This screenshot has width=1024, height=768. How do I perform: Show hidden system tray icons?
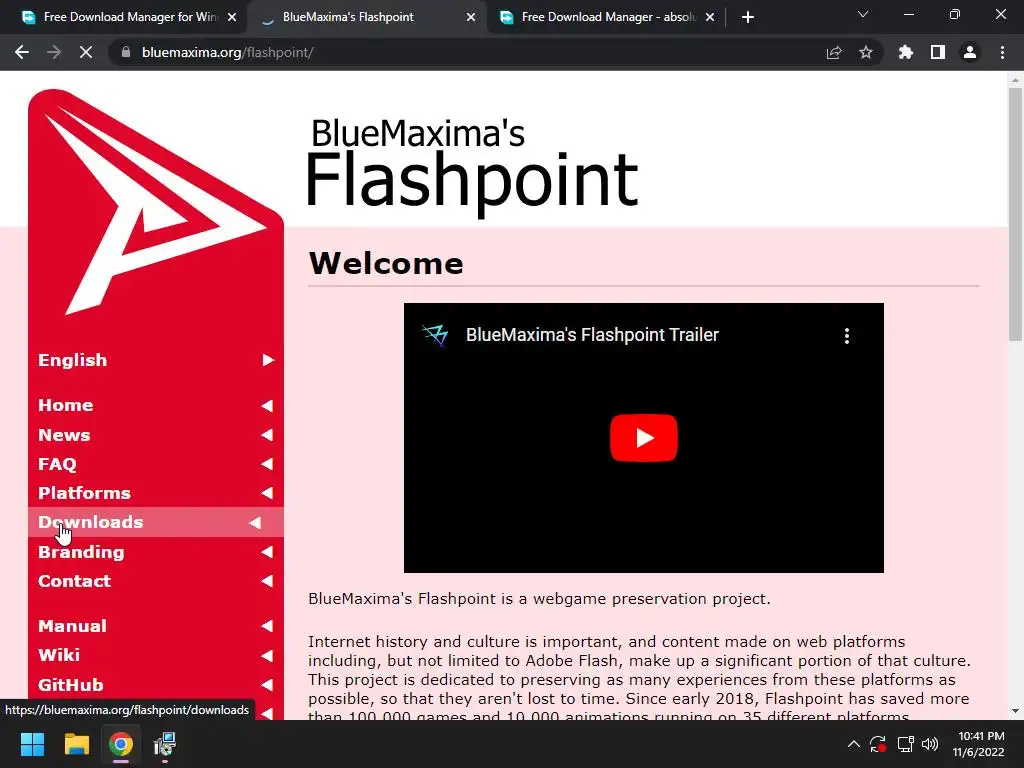(854, 744)
